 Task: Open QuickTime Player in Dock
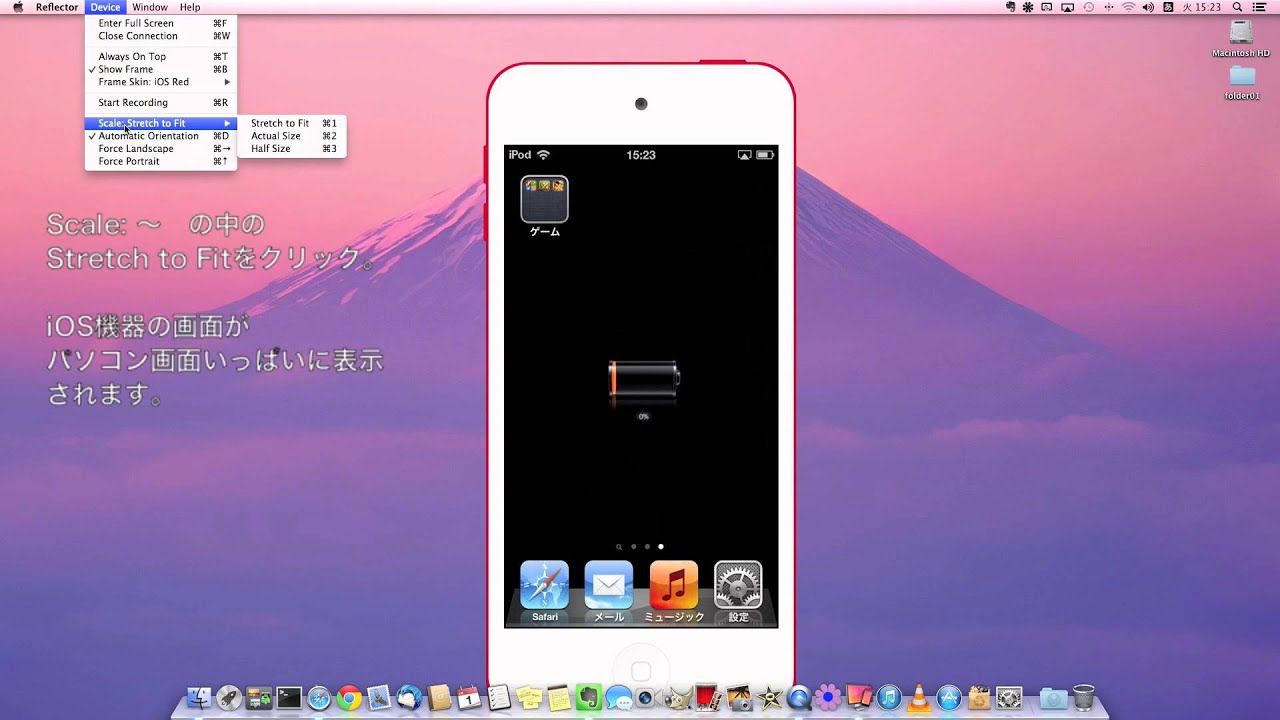798,697
